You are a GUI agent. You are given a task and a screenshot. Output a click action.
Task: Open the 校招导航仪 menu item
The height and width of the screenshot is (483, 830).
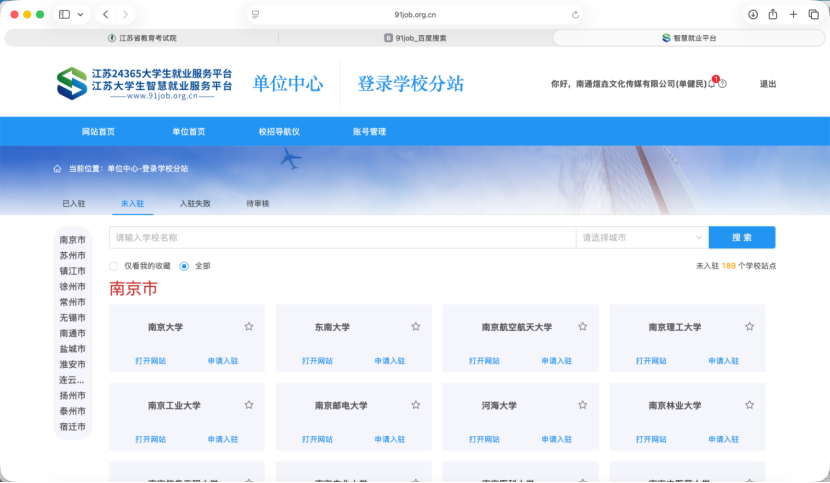point(279,131)
